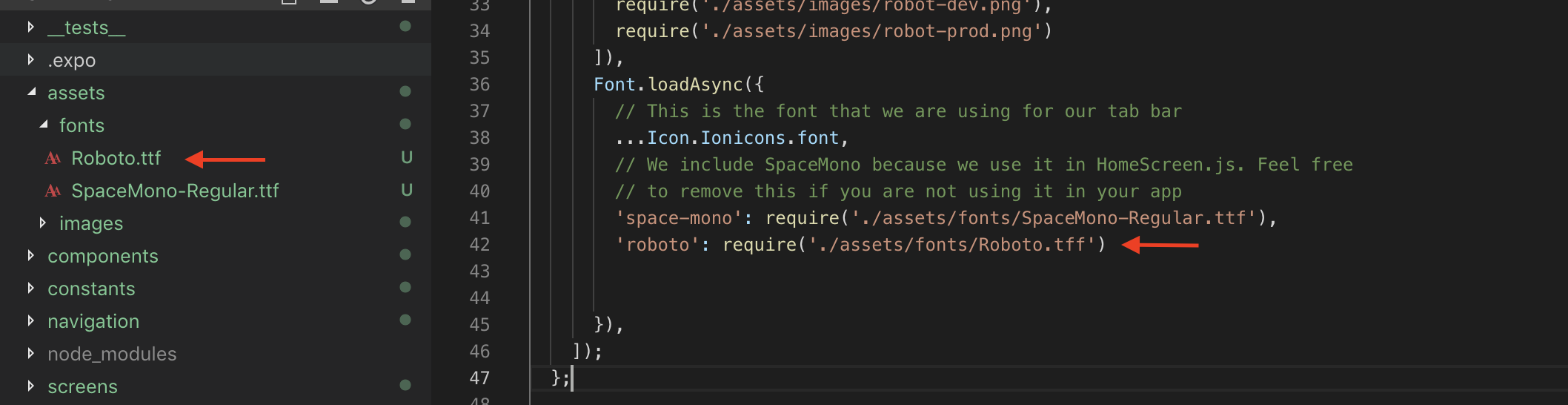Click the git status dot on screens row
This screenshot has width=1568, height=405.
(405, 385)
